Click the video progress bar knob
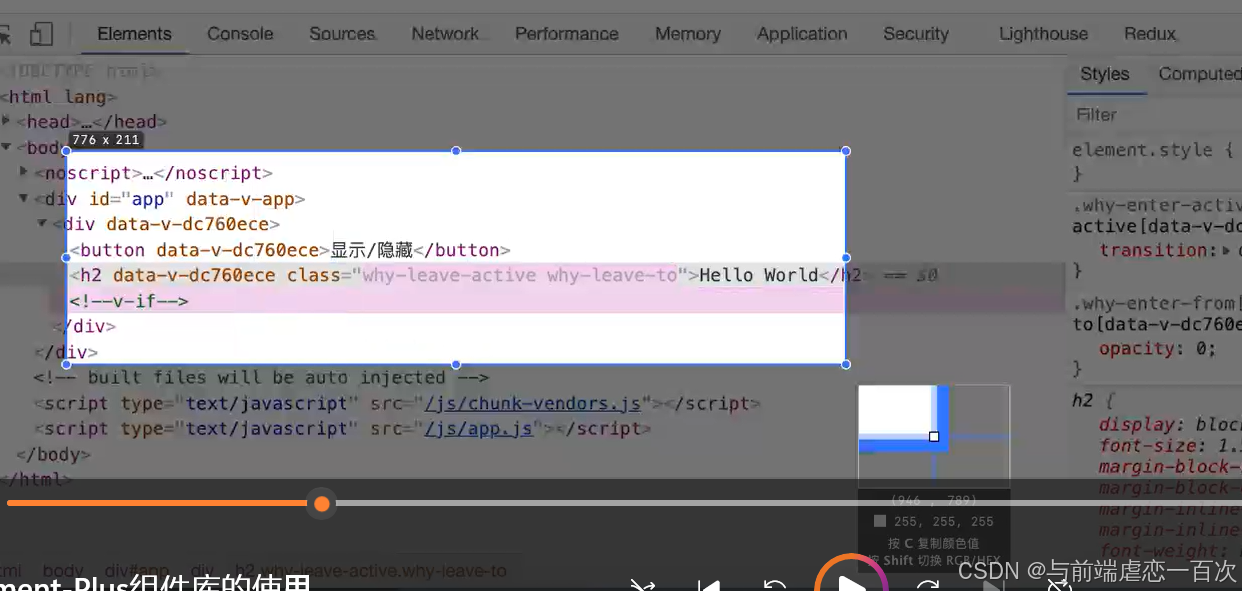 (321, 503)
